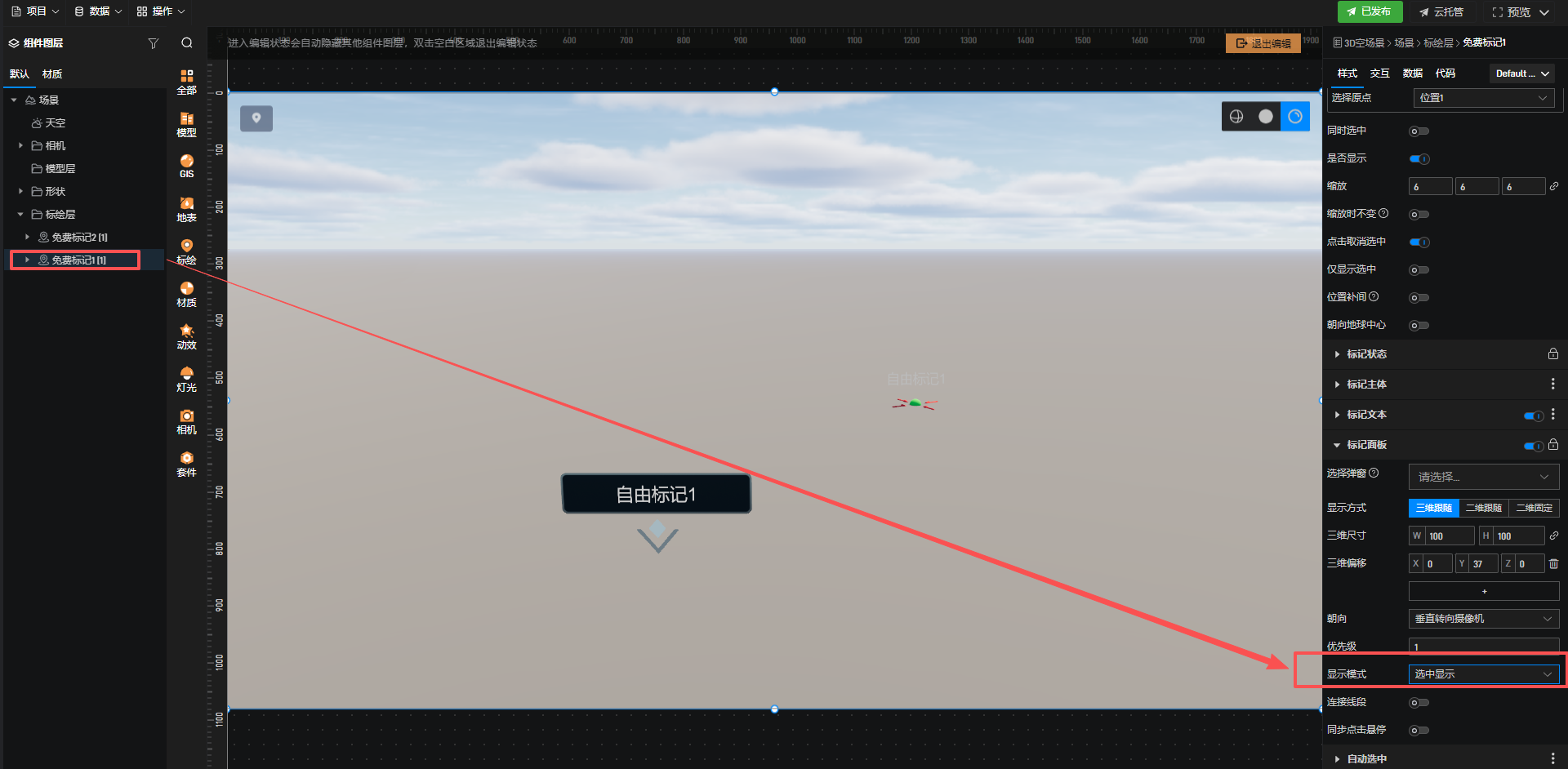Enable the 连接线段 toggle

coord(1419,703)
